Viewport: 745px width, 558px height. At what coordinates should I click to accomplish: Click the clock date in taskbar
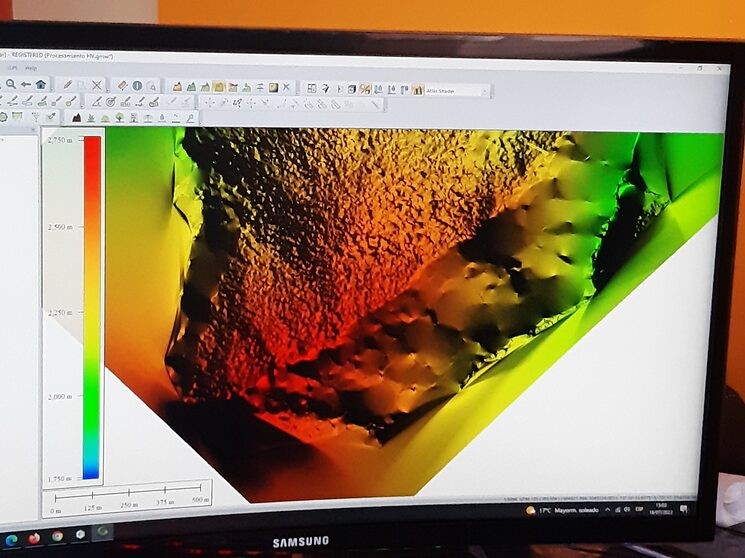coord(661,507)
